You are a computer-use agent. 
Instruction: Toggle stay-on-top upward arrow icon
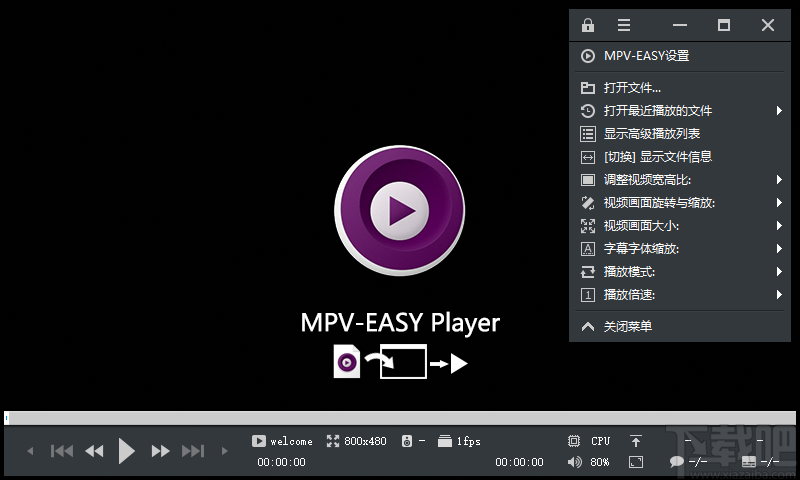click(x=636, y=441)
